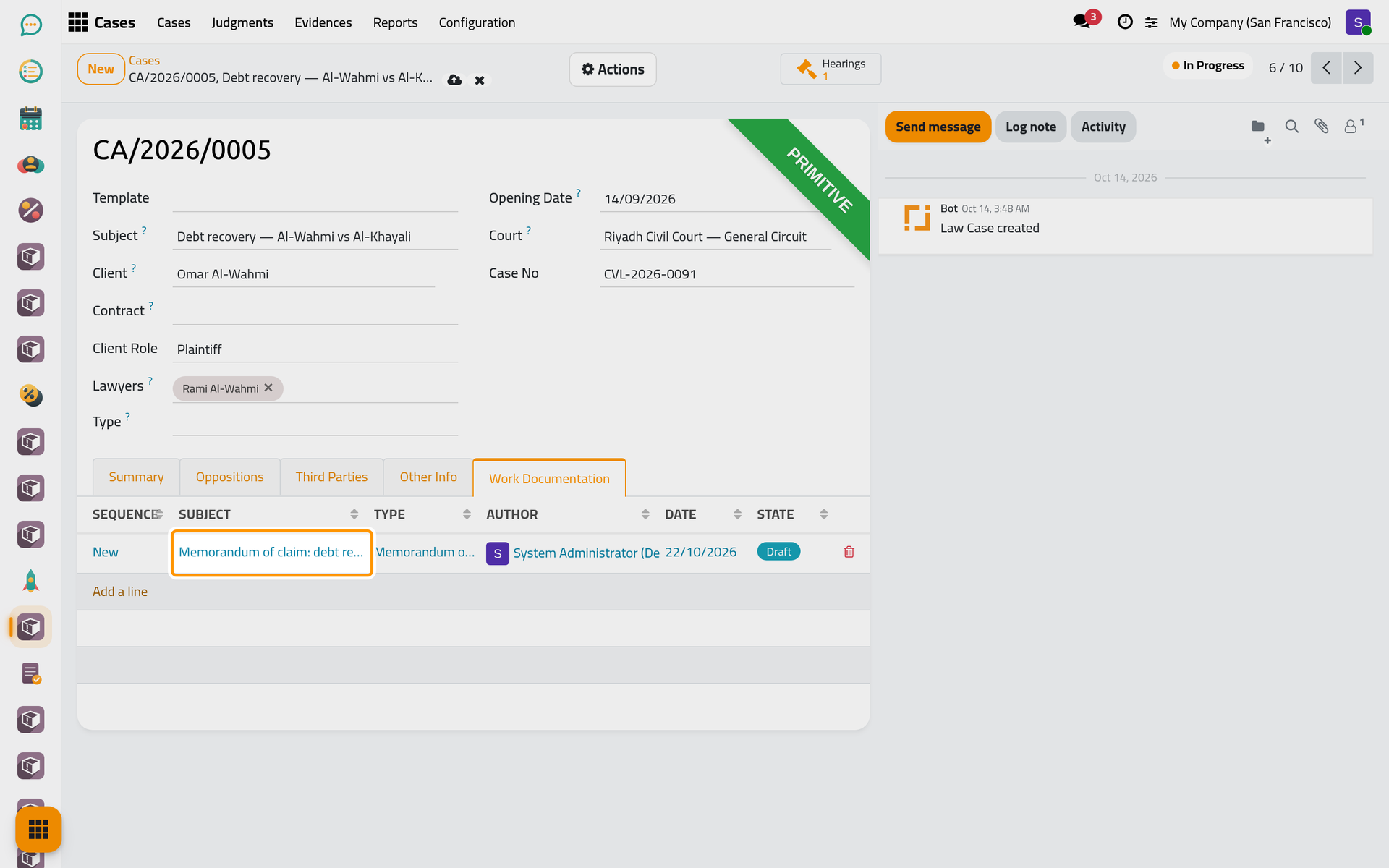Image resolution: width=1389 pixels, height=868 pixels.
Task: Click the cloud save icon
Action: (x=454, y=80)
